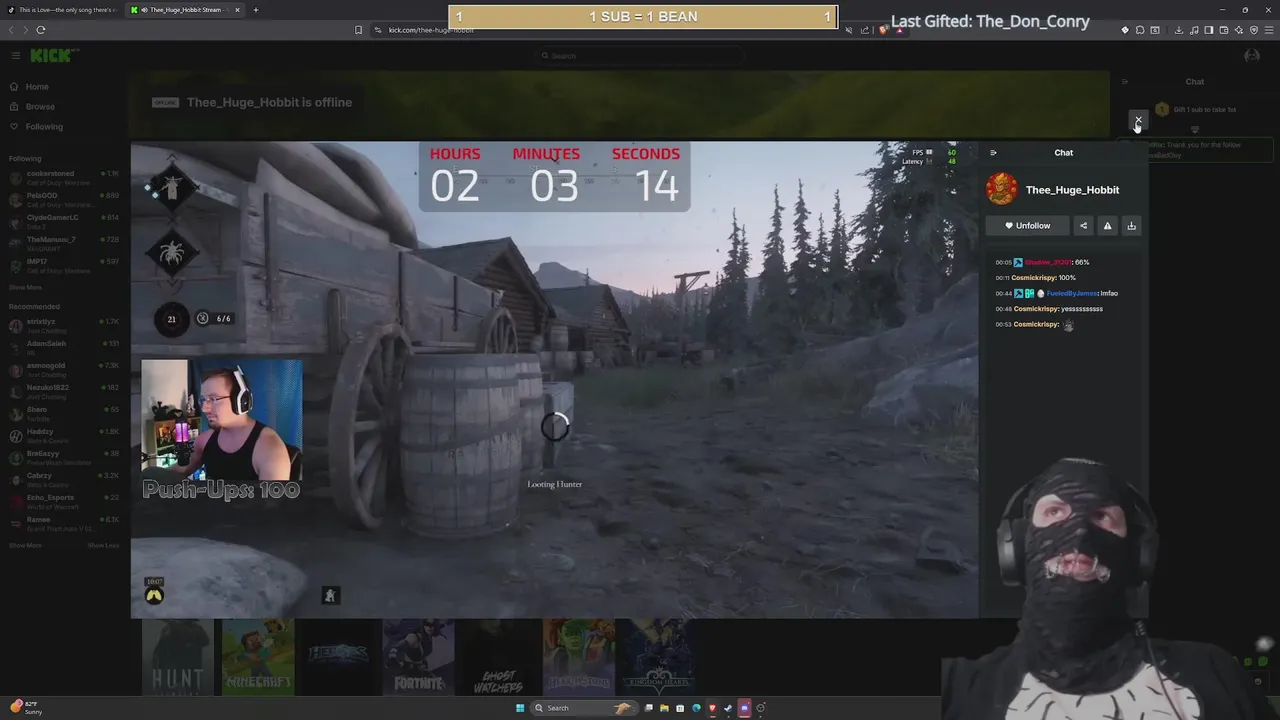Collapse the background page chat arrow
The image size is (1280, 720).
tap(1124, 82)
